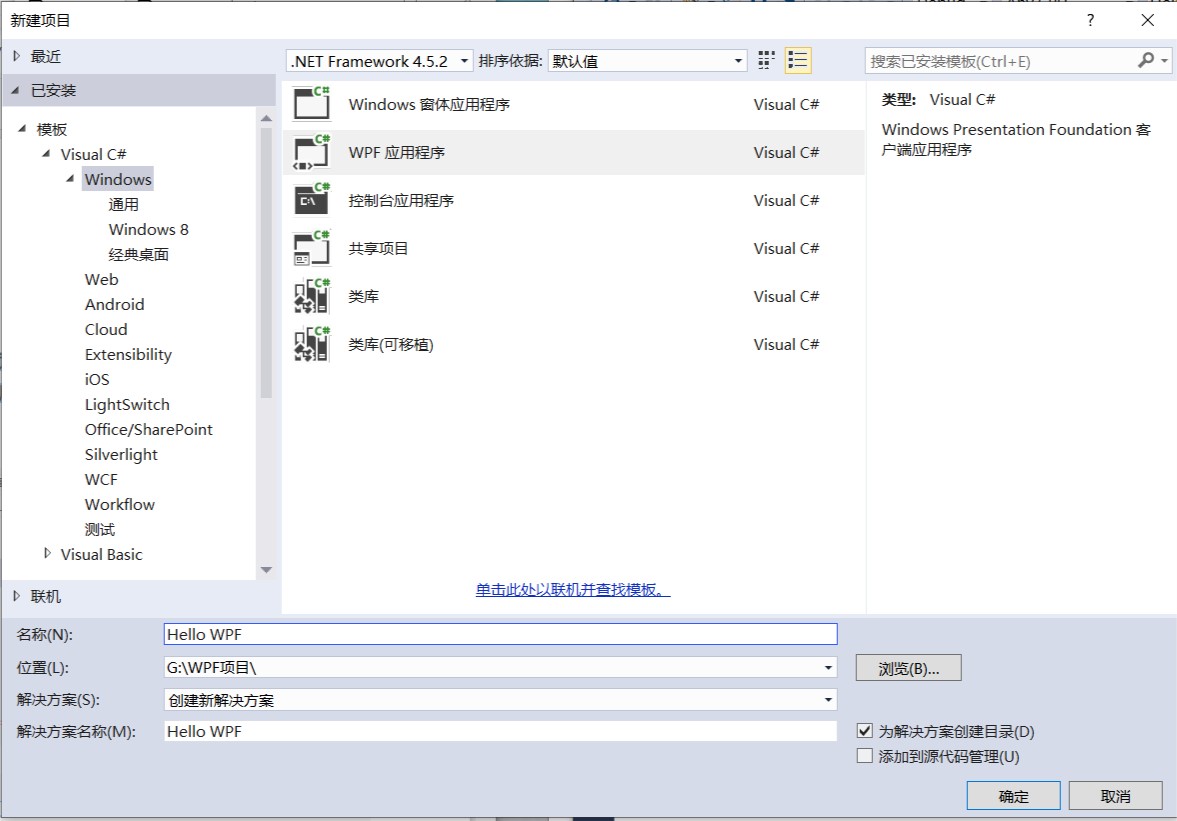Screen dimensions: 1177x821
Task: Select Web tree item
Action: click(101, 279)
